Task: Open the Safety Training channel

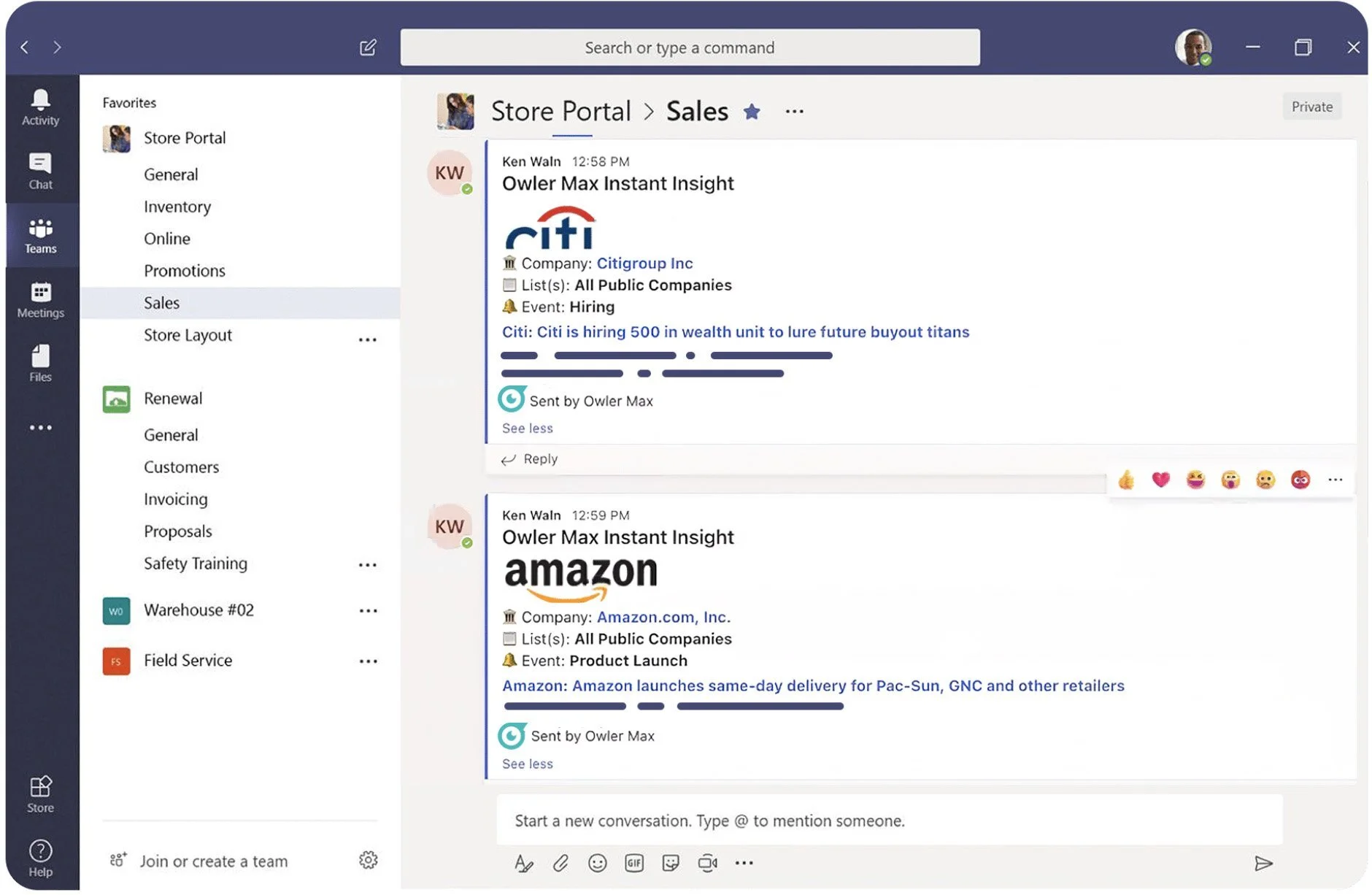Action: click(x=196, y=564)
